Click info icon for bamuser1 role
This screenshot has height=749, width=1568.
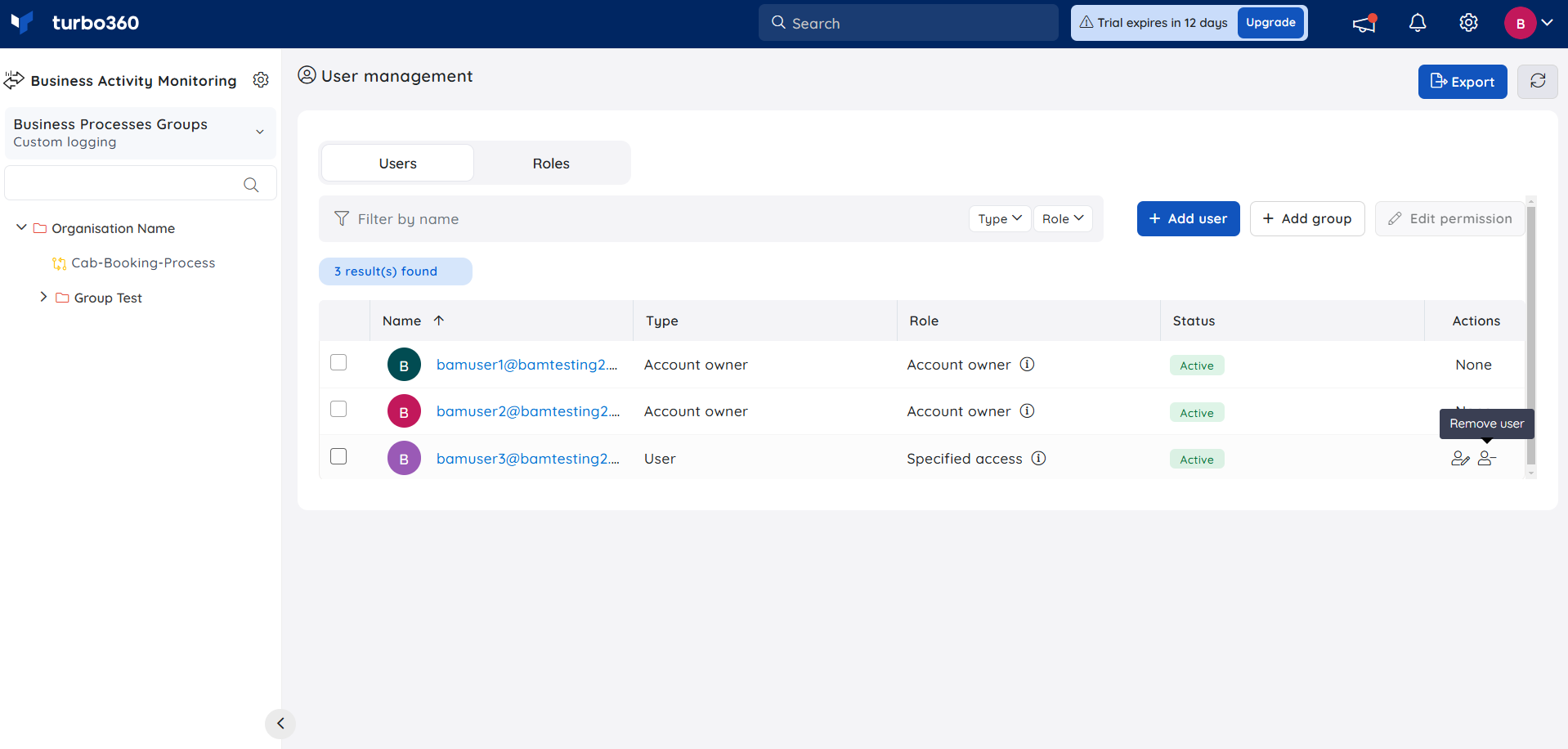coord(1027,365)
